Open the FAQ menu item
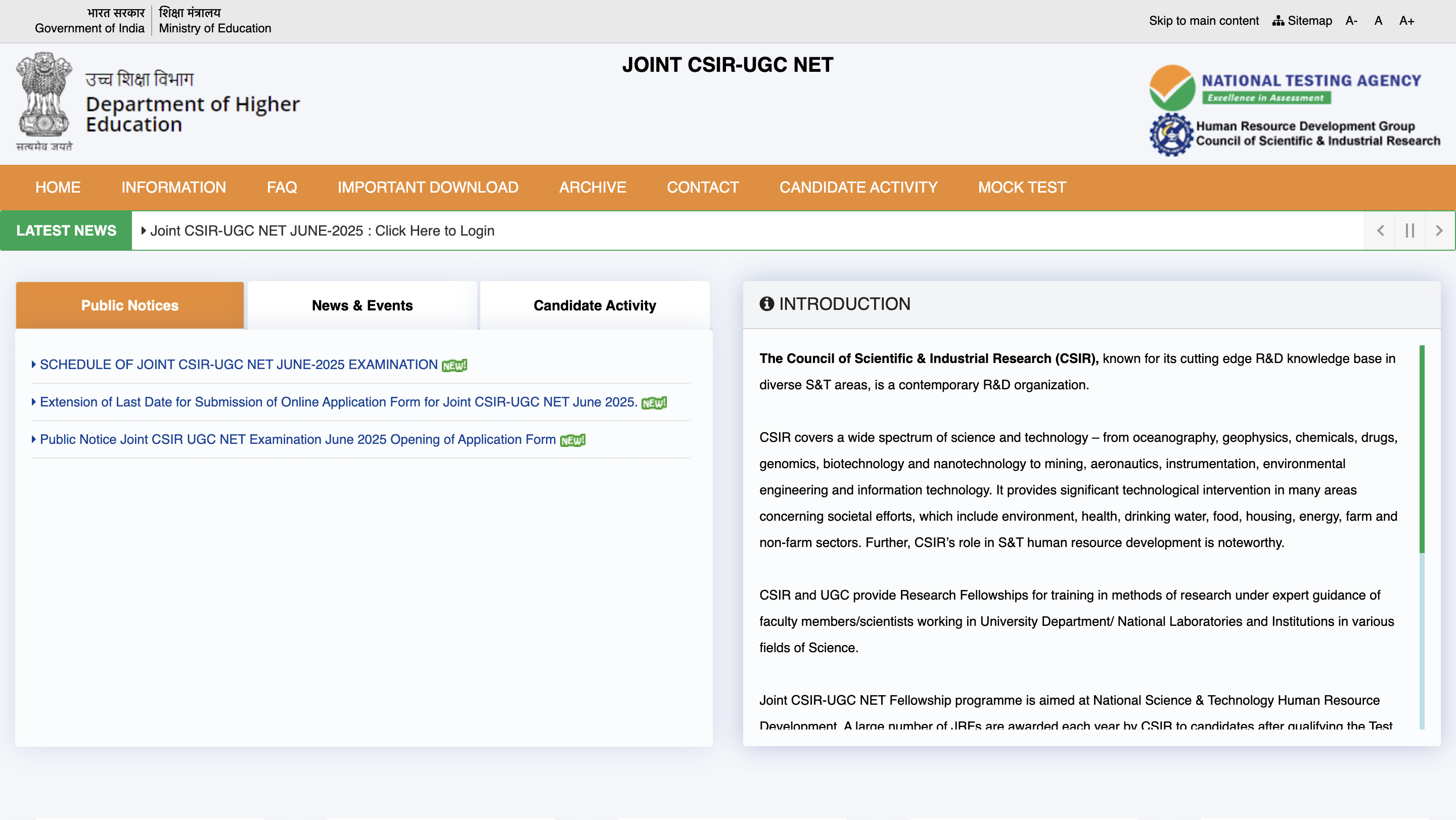Screen dimensions: 1456x820 (x=282, y=188)
